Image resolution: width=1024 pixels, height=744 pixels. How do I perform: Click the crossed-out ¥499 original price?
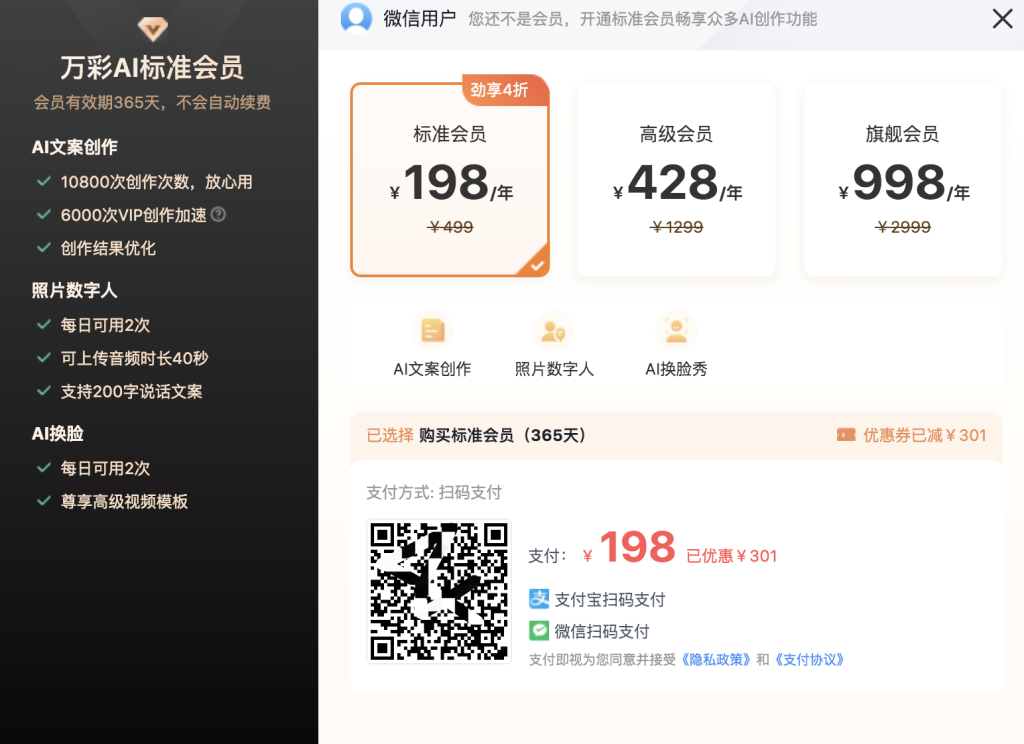[450, 227]
